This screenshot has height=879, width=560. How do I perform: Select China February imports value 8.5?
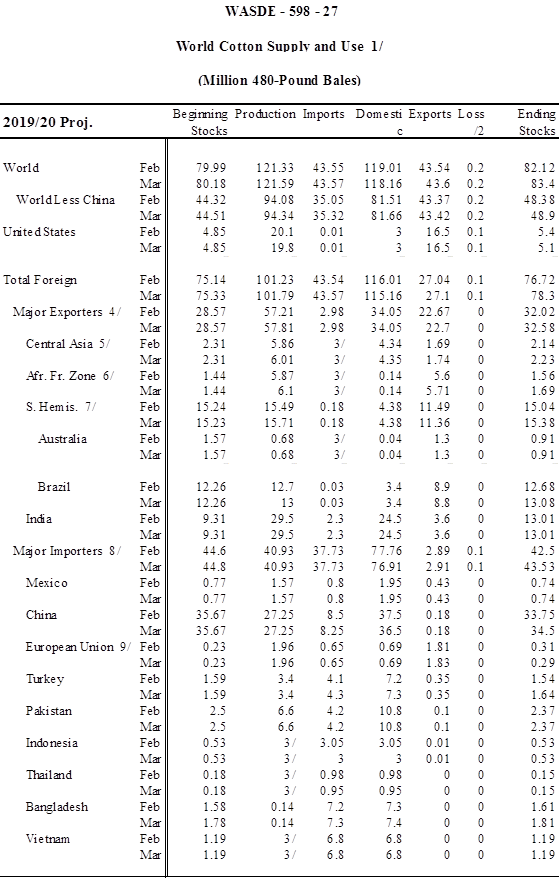coord(335,614)
